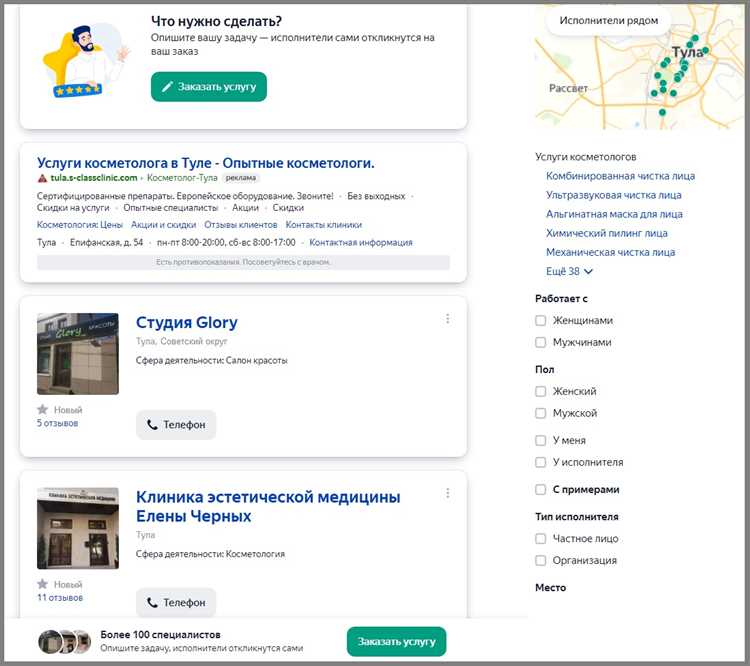Screen dimensions: 750x666
Task: Check the С примерами filter
Action: point(541,490)
